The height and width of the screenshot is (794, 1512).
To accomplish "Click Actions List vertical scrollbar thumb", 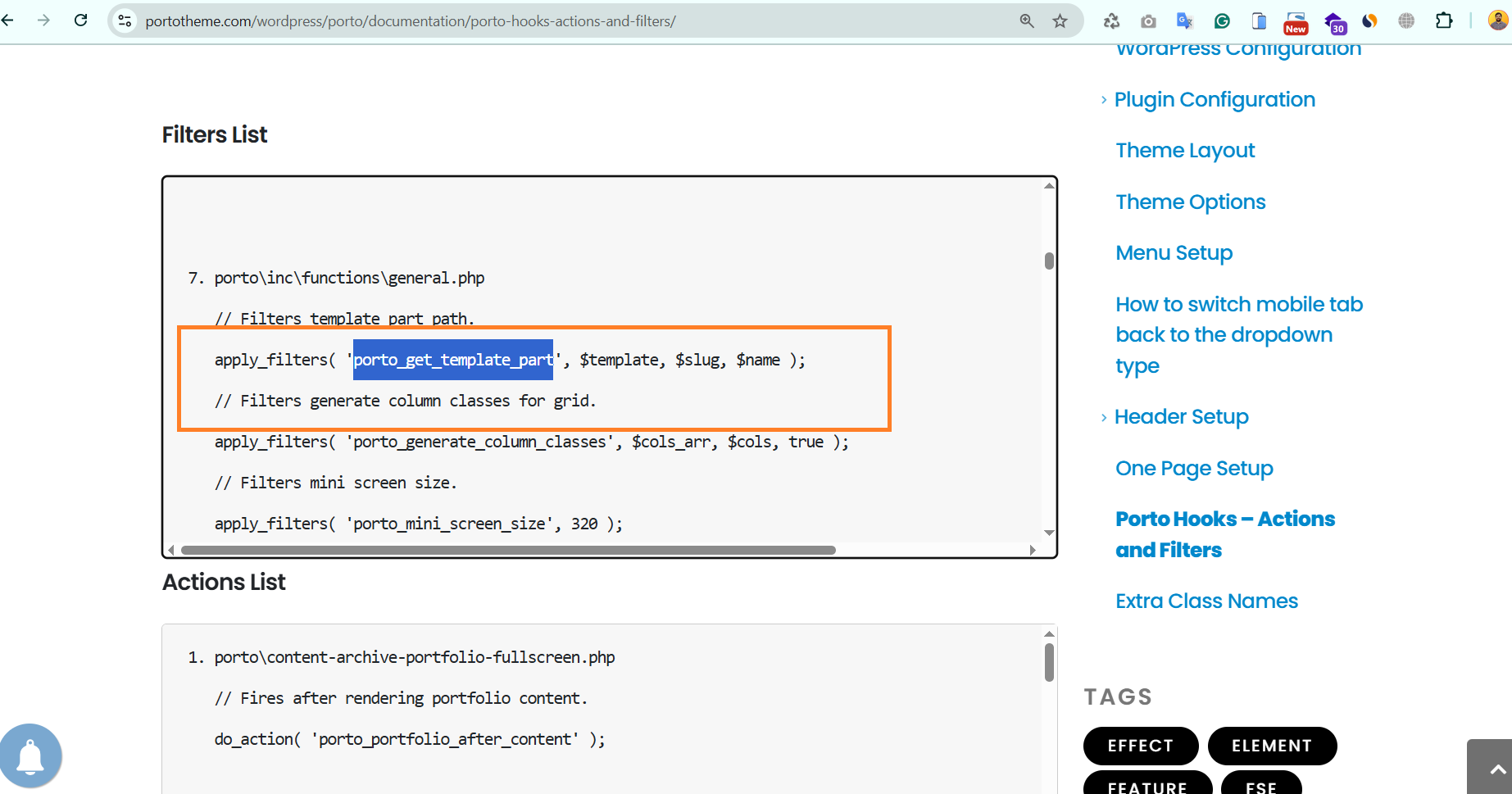I will click(x=1049, y=662).
